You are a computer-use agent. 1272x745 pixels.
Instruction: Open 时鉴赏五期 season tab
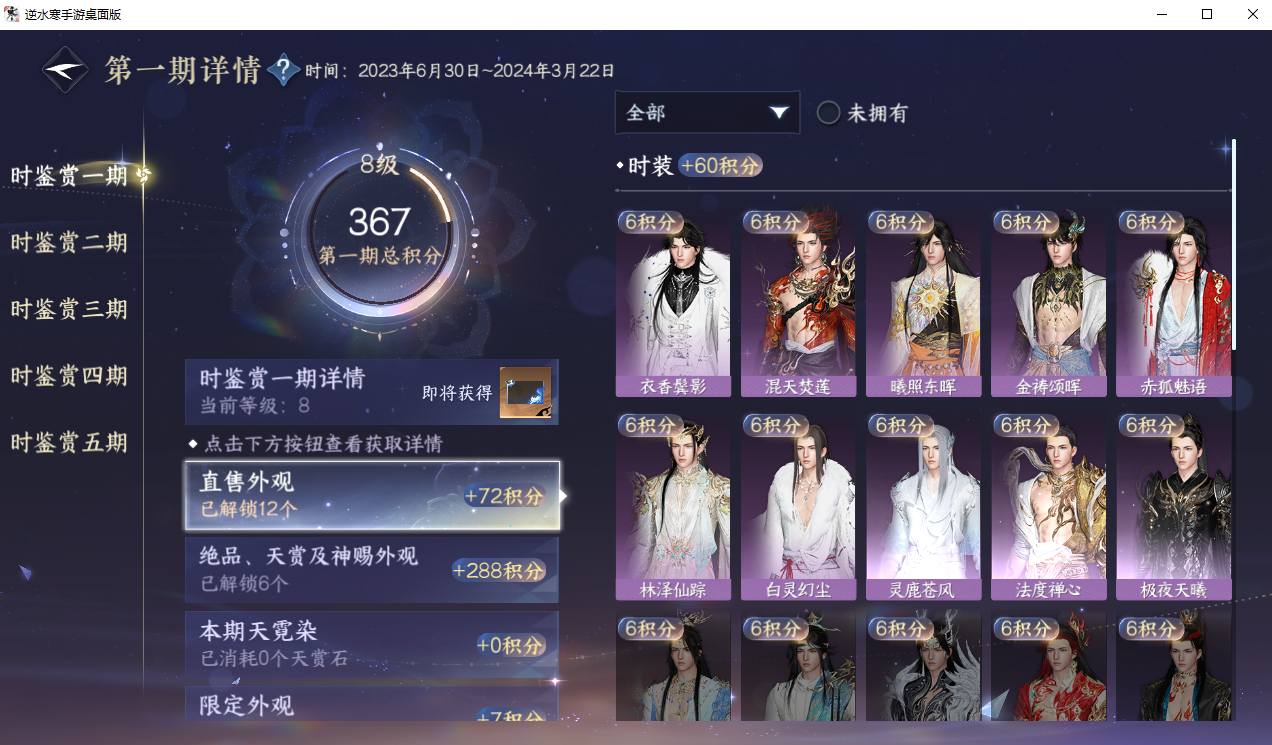pos(69,442)
